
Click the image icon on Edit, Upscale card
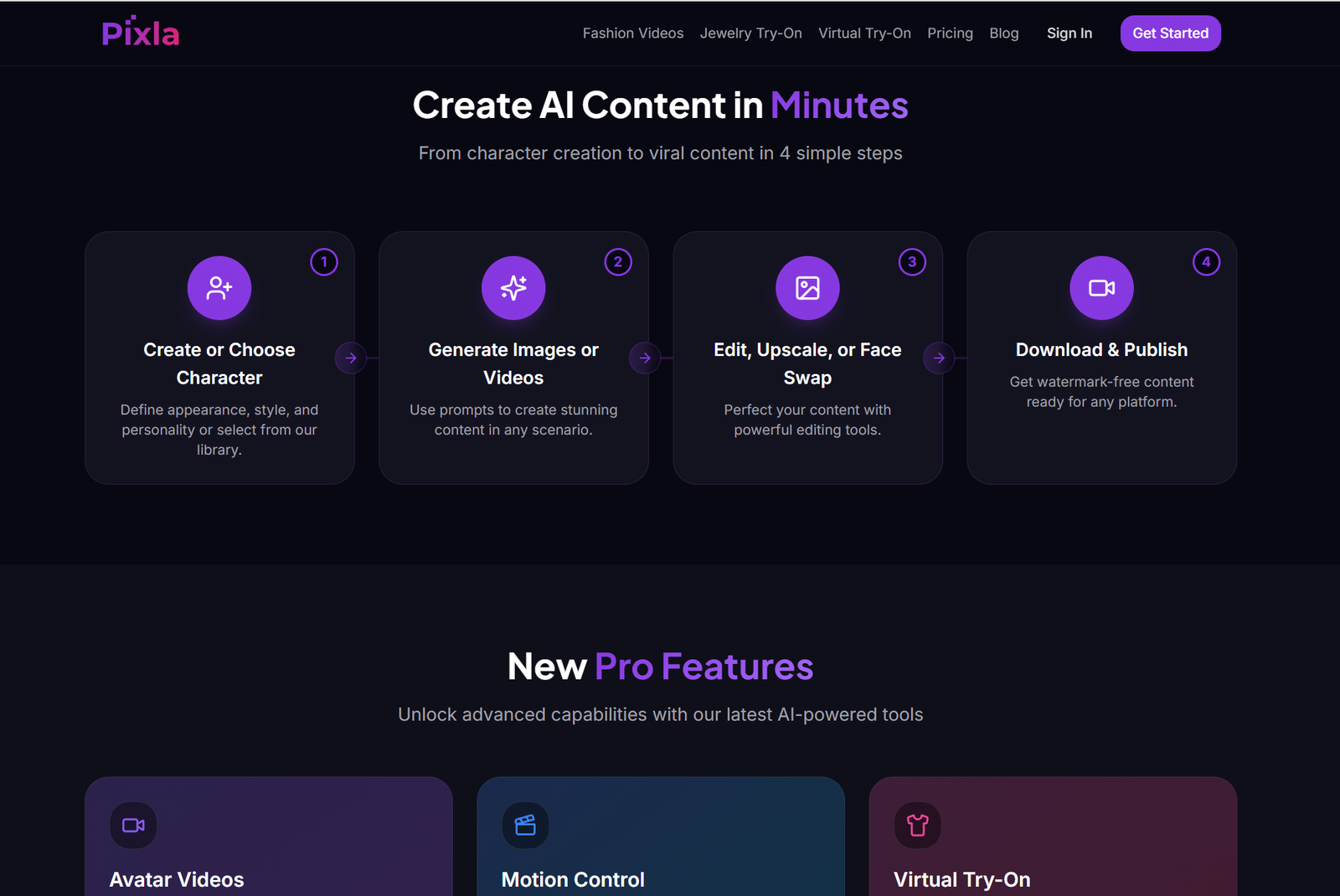(807, 288)
